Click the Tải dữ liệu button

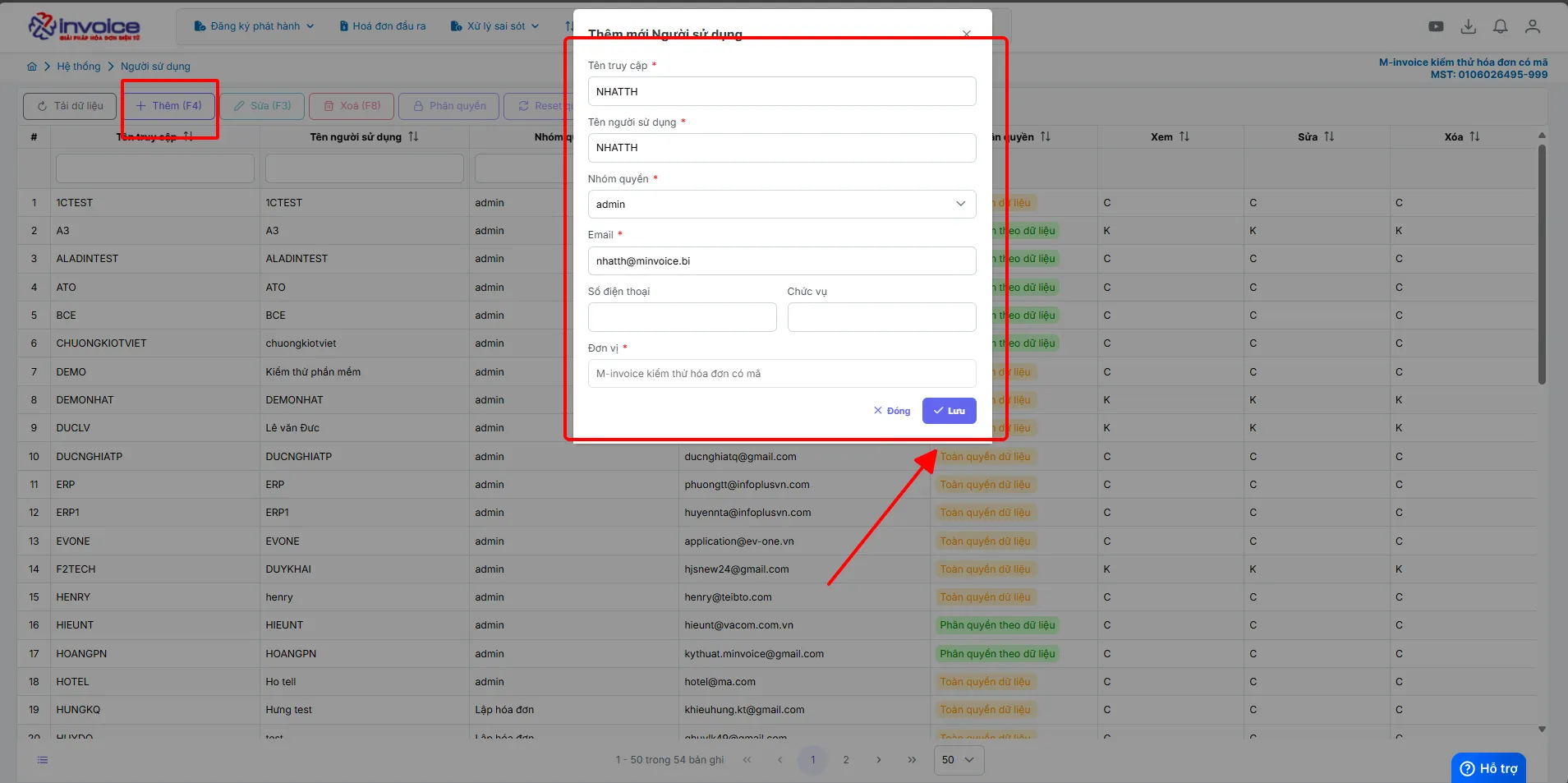[x=70, y=106]
